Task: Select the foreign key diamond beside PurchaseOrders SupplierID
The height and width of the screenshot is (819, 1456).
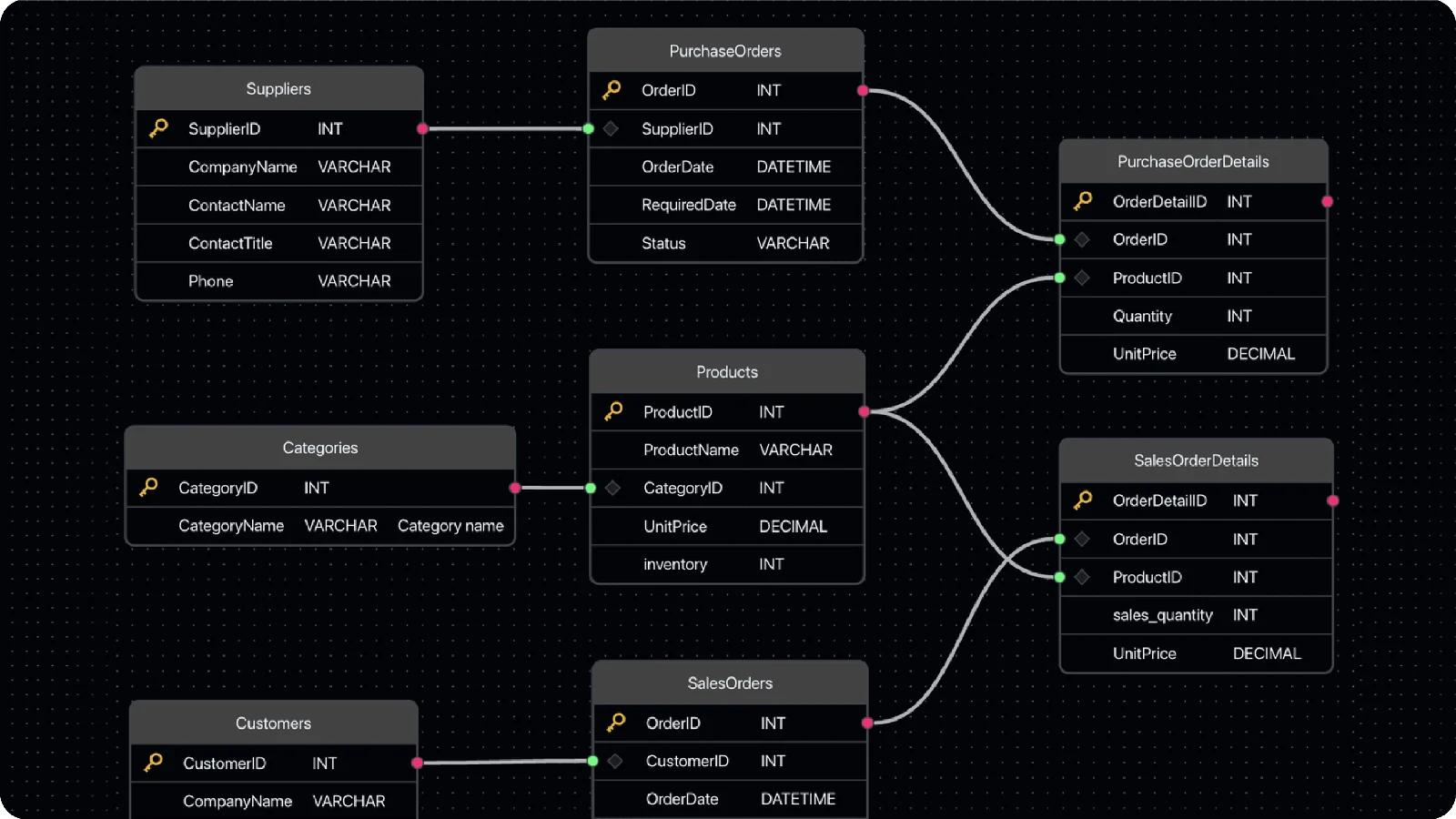Action: 612,128
